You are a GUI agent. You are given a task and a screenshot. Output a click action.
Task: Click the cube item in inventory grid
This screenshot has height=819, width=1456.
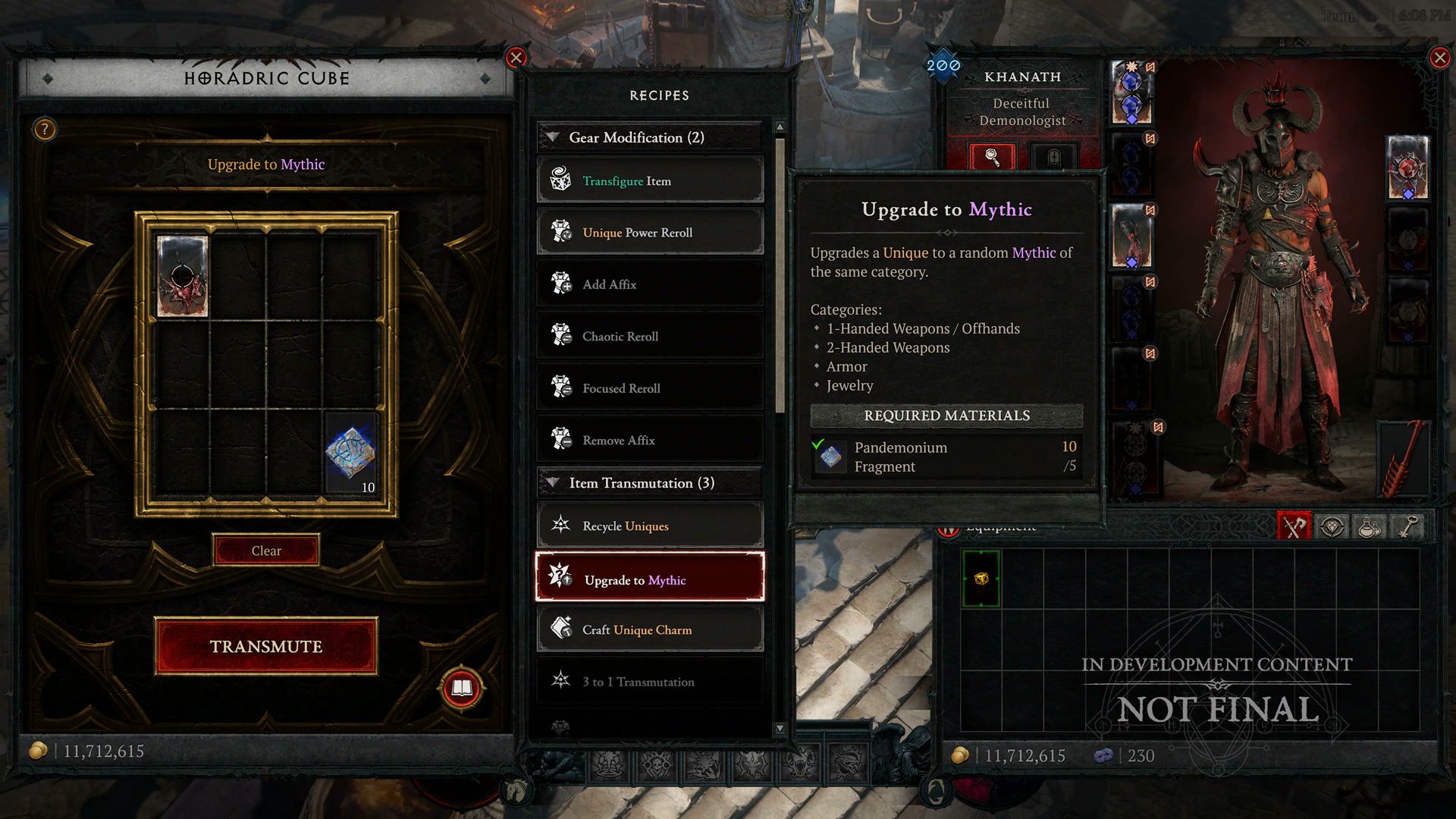click(x=981, y=579)
